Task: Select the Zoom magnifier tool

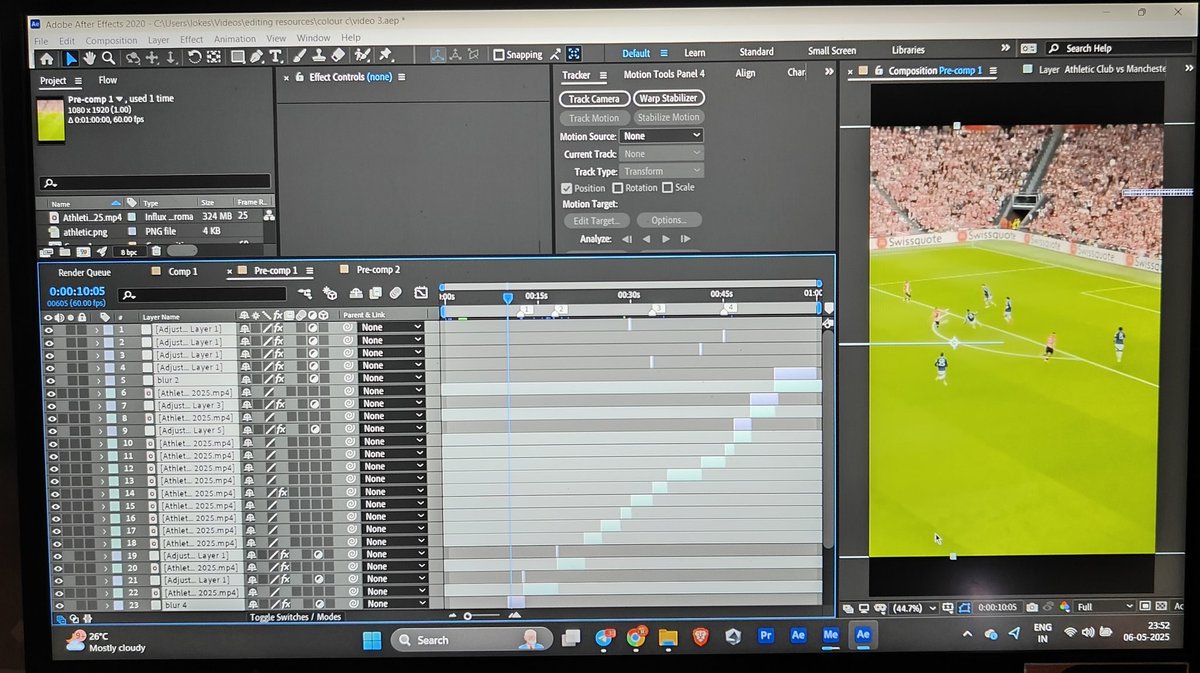Action: pos(108,58)
